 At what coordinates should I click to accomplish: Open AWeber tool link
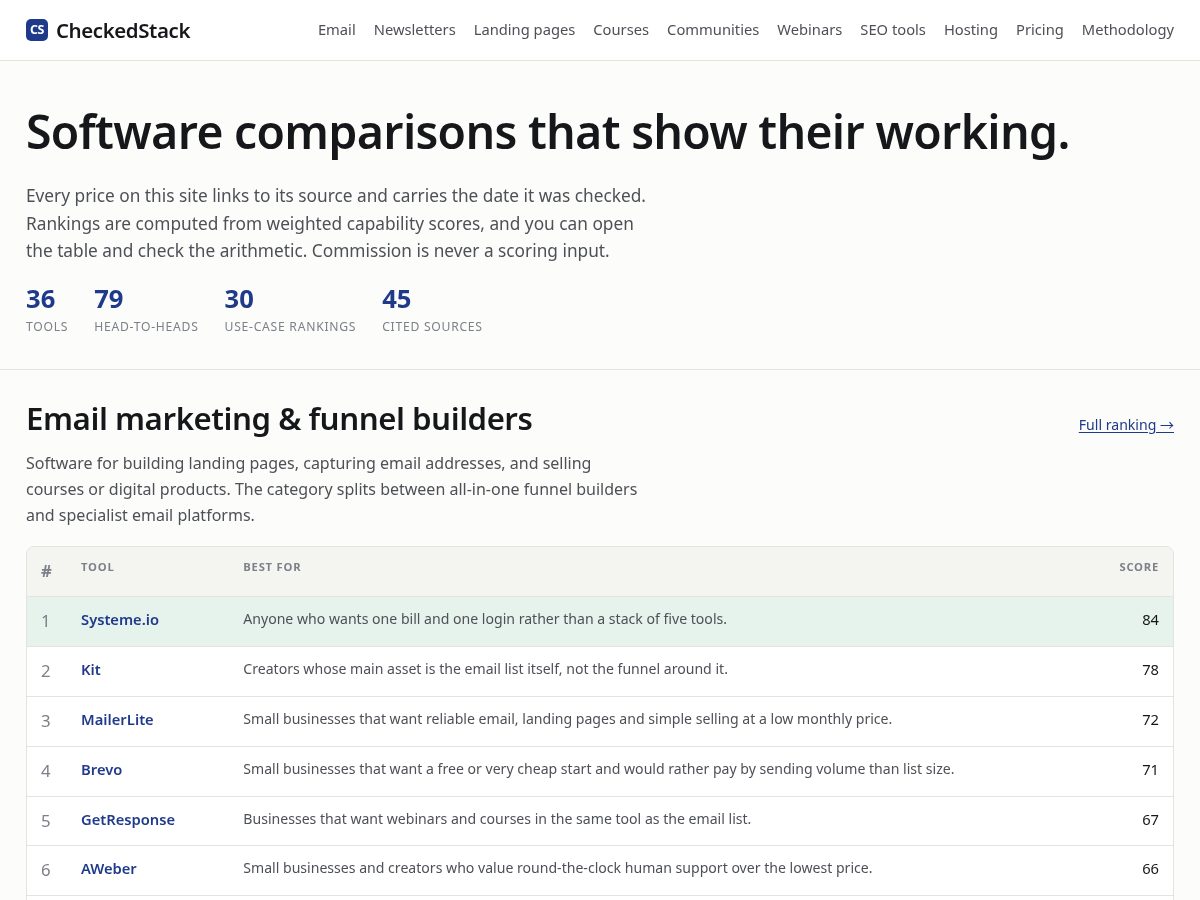click(109, 869)
